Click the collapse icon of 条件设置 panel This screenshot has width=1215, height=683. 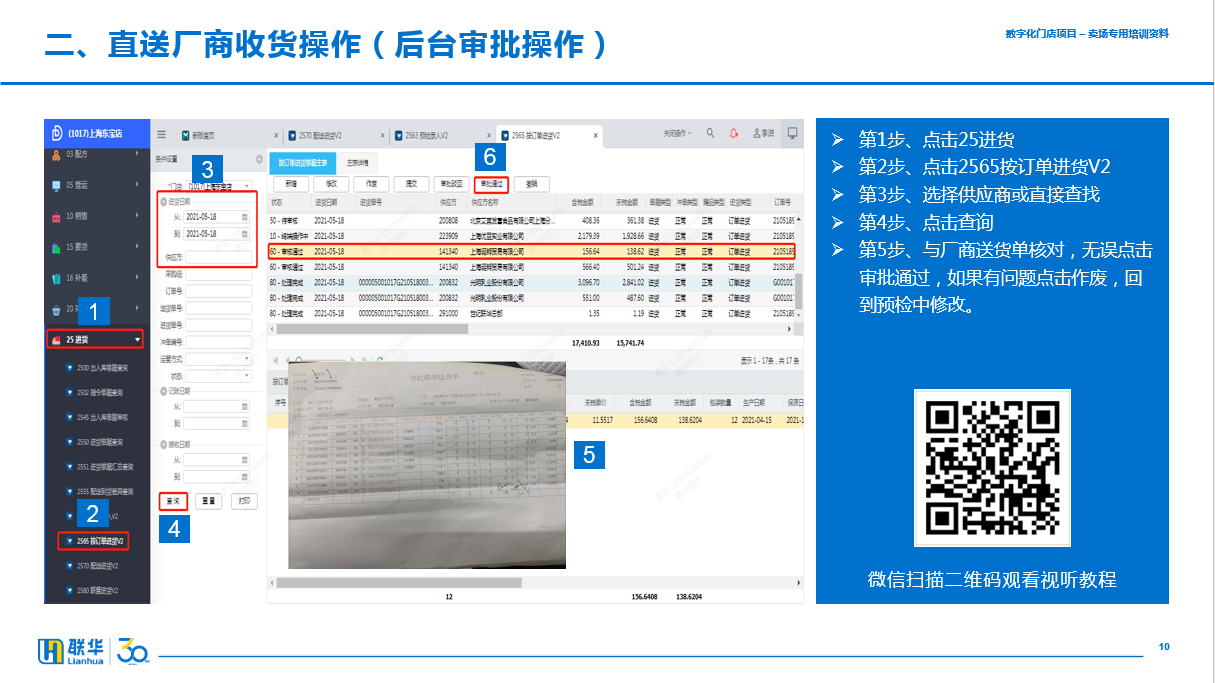(259, 159)
